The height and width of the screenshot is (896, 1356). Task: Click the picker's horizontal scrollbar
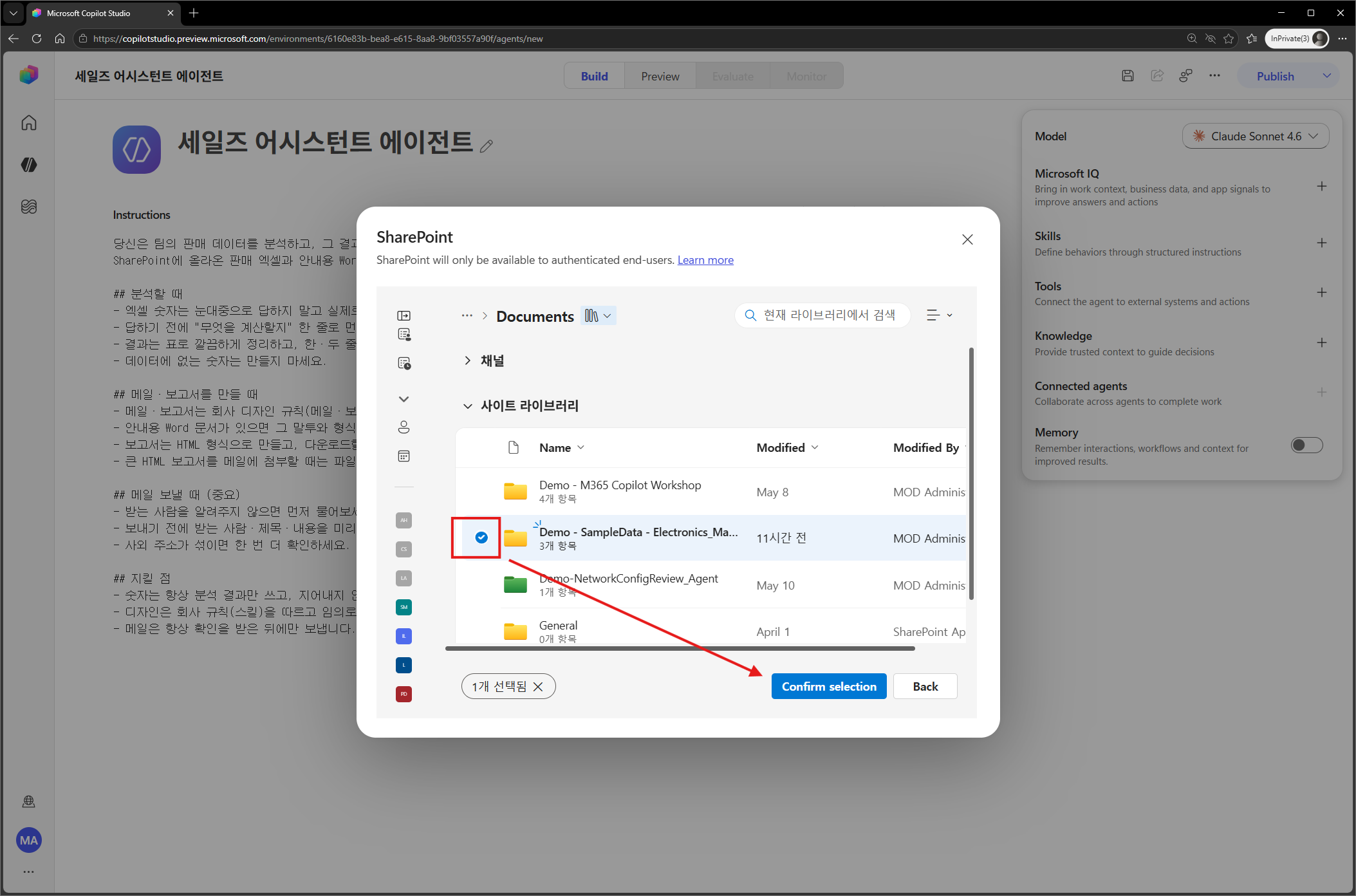680,649
